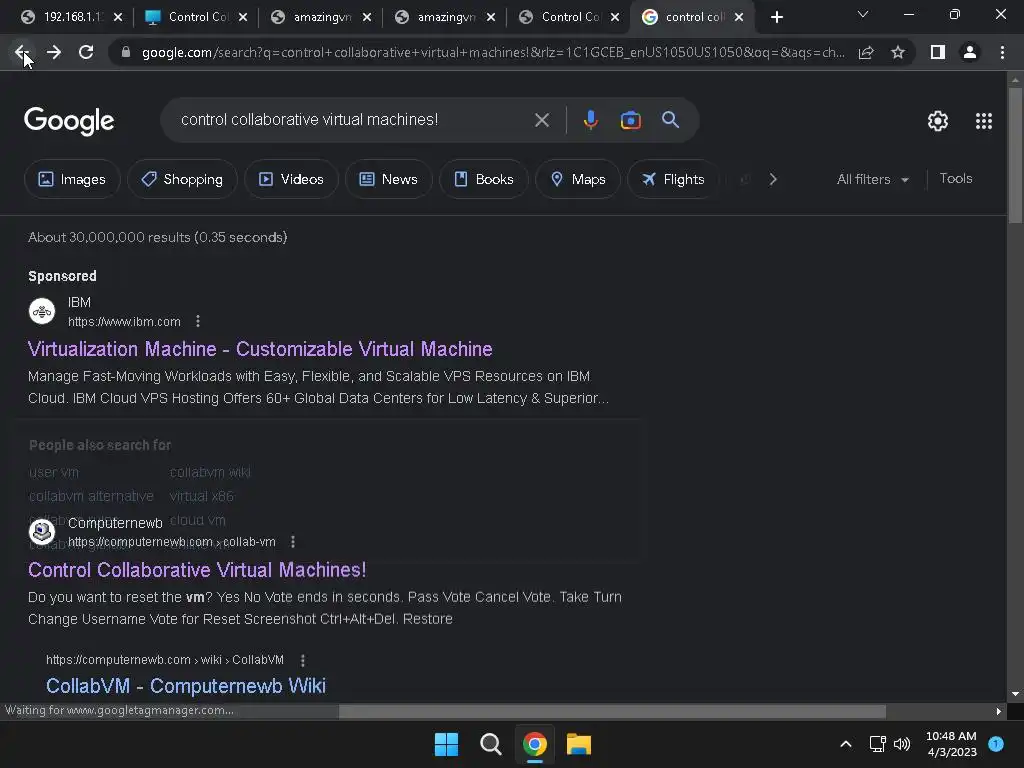Expand the All filters dropdown
Screen dimensions: 1024x768
[872, 179]
